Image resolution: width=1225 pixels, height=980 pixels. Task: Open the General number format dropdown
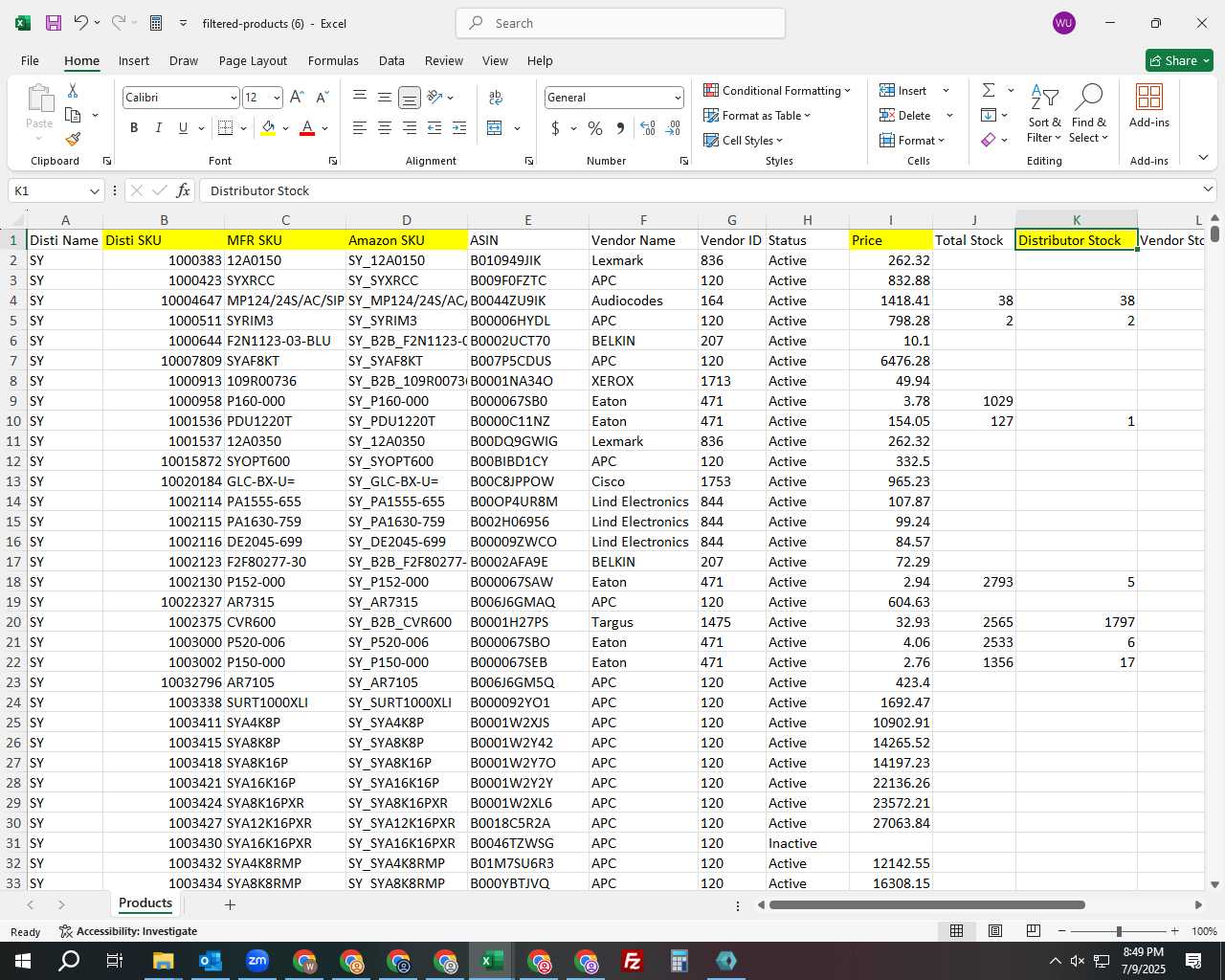[678, 98]
